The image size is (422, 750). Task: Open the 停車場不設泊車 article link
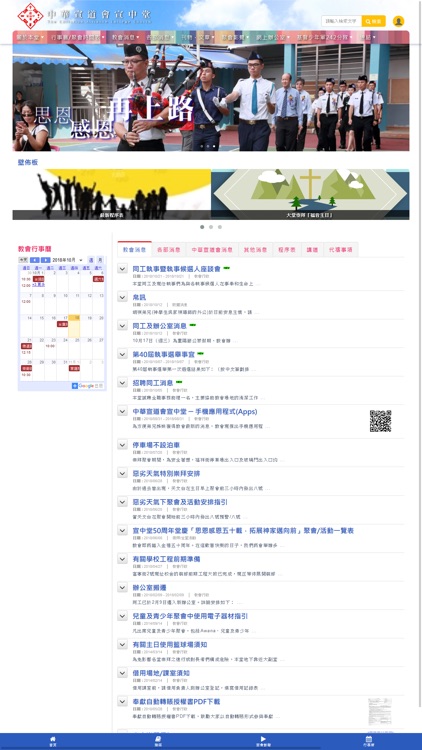point(156,445)
